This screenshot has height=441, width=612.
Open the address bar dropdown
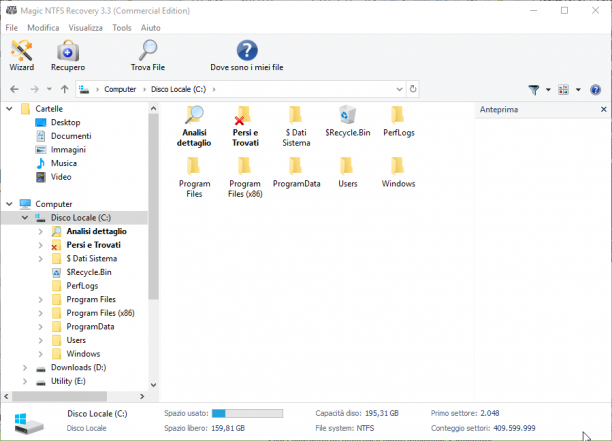pos(399,89)
